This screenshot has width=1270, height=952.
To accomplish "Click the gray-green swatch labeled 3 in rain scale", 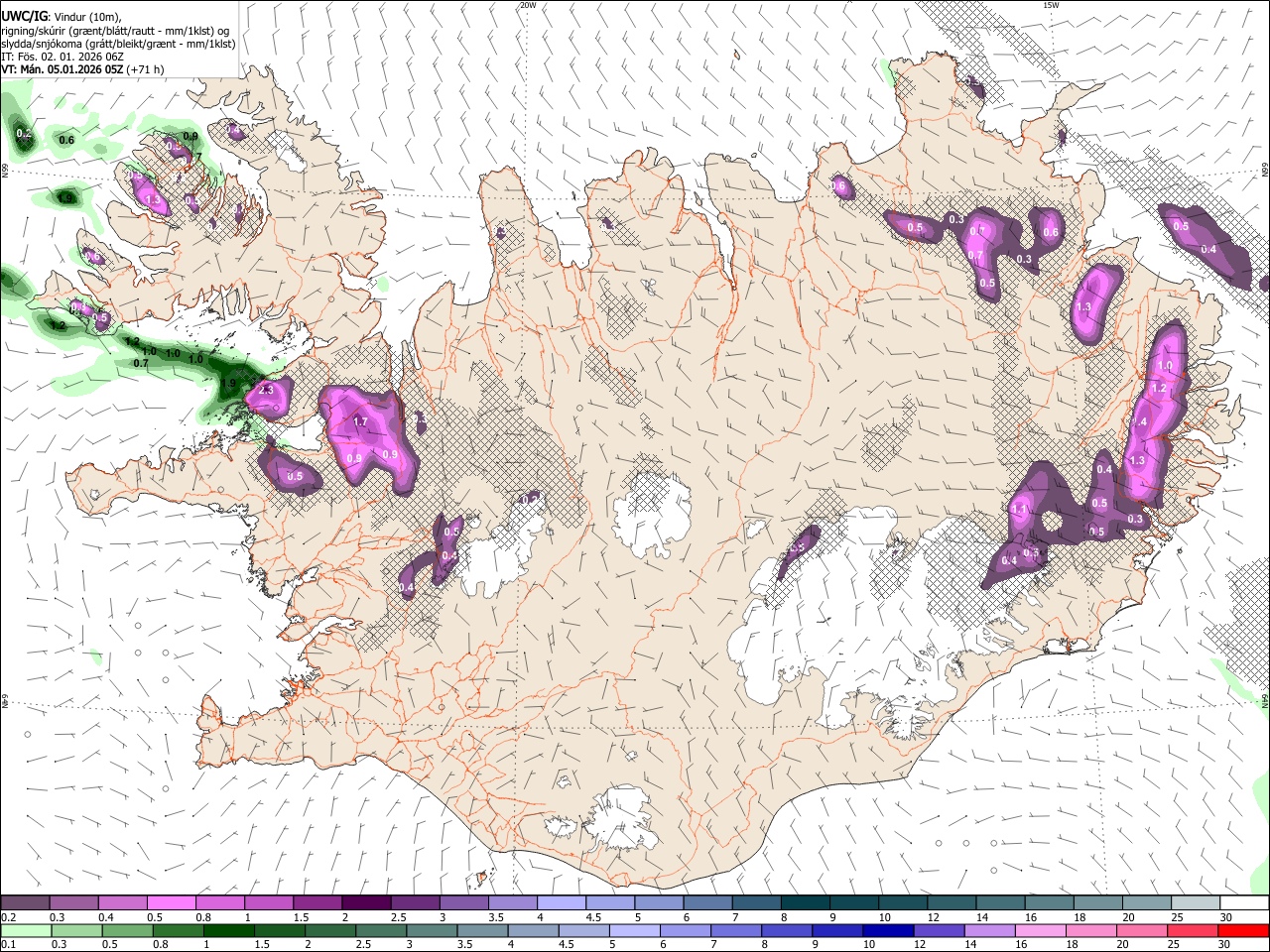I will [432, 930].
